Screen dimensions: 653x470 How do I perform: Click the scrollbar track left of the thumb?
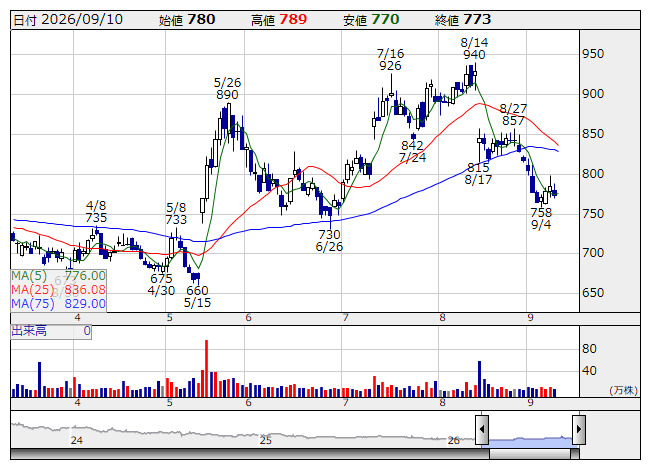250,454
